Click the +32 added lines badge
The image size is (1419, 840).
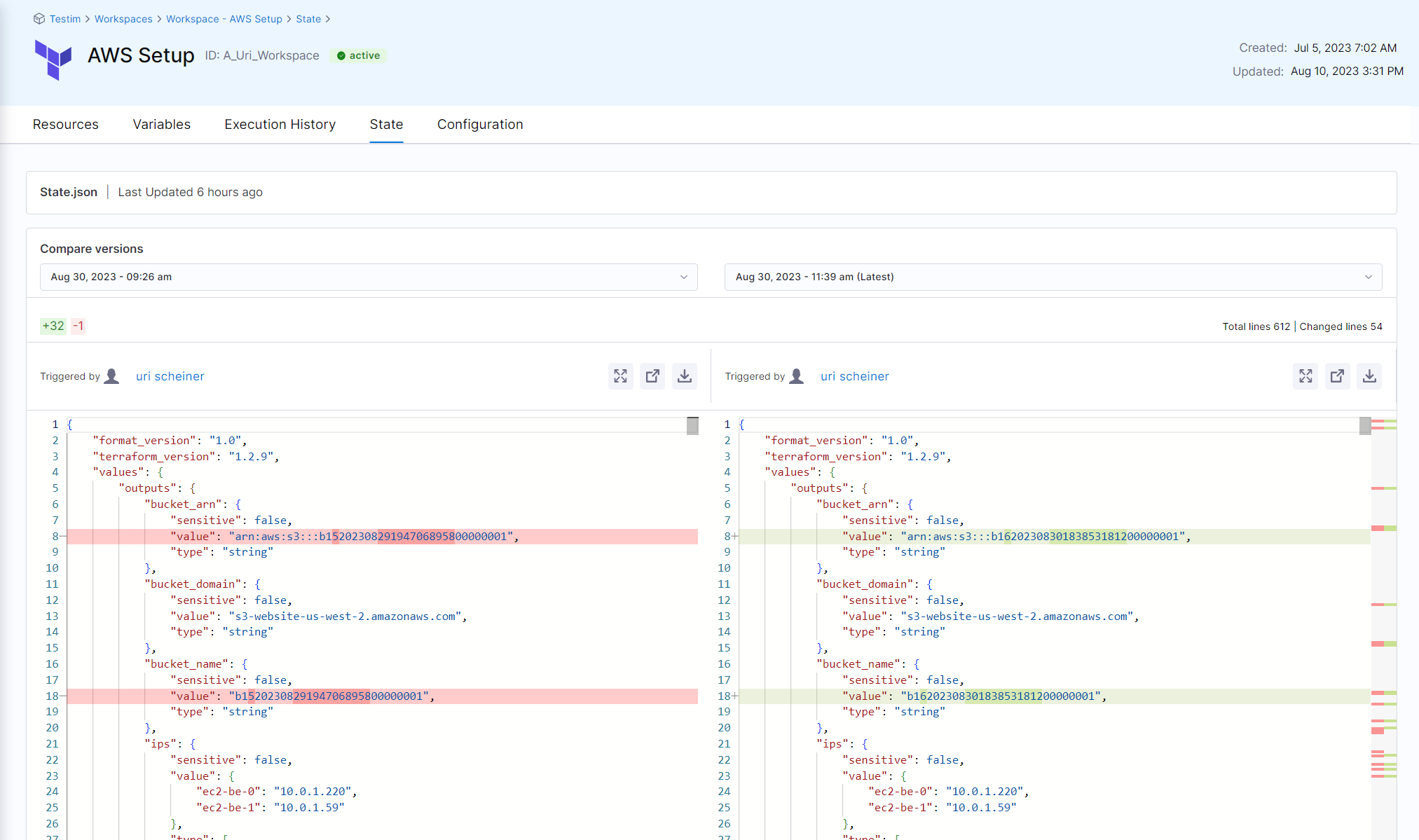(53, 326)
